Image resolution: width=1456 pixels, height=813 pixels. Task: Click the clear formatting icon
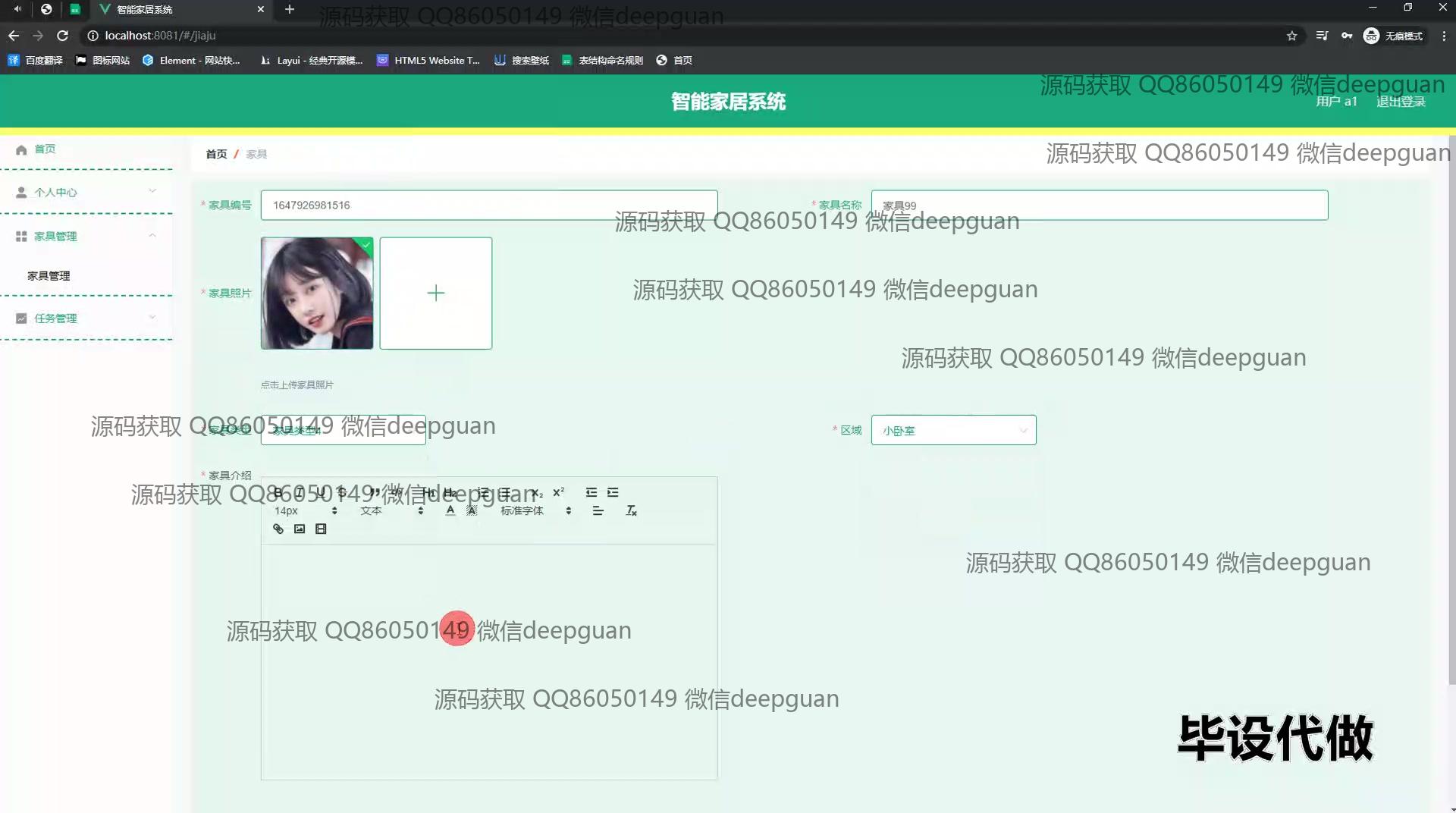click(631, 511)
